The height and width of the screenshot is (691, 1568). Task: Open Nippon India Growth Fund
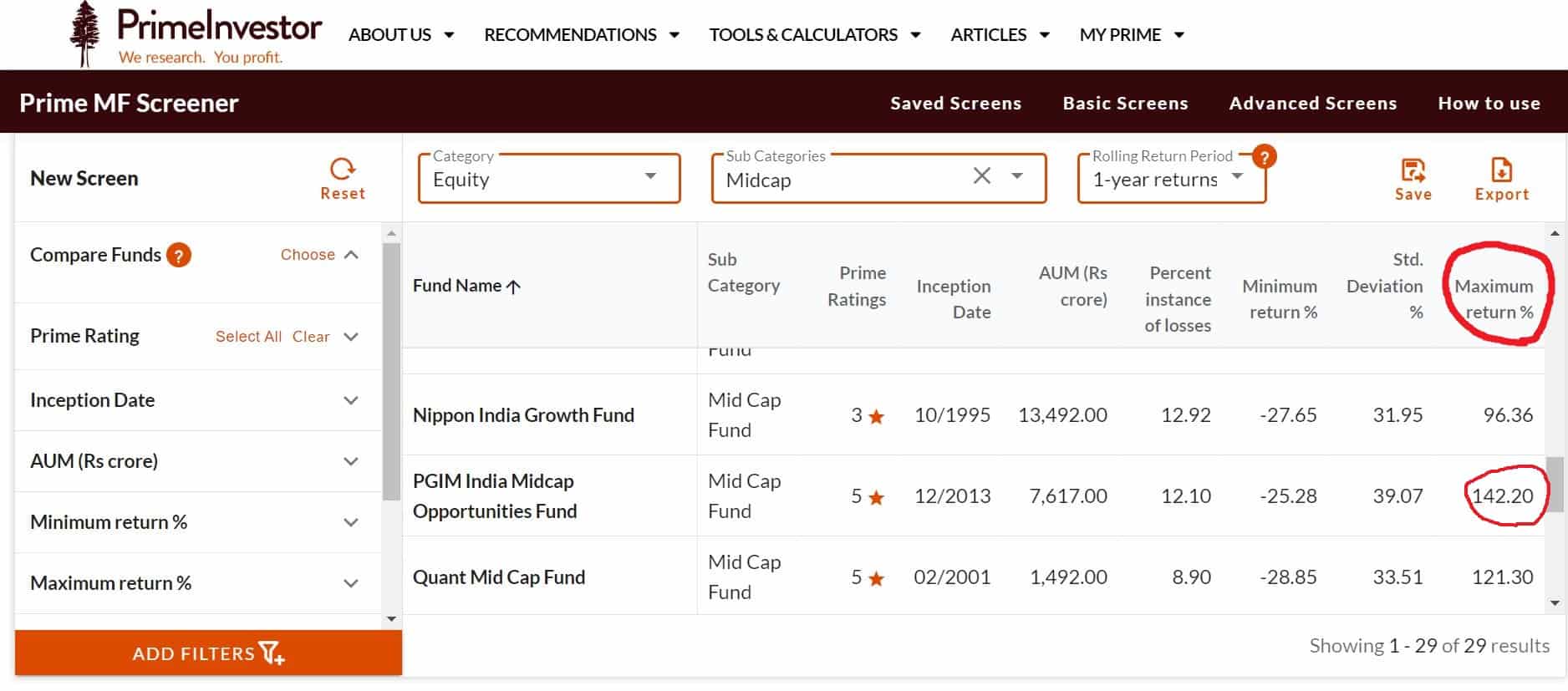[523, 415]
